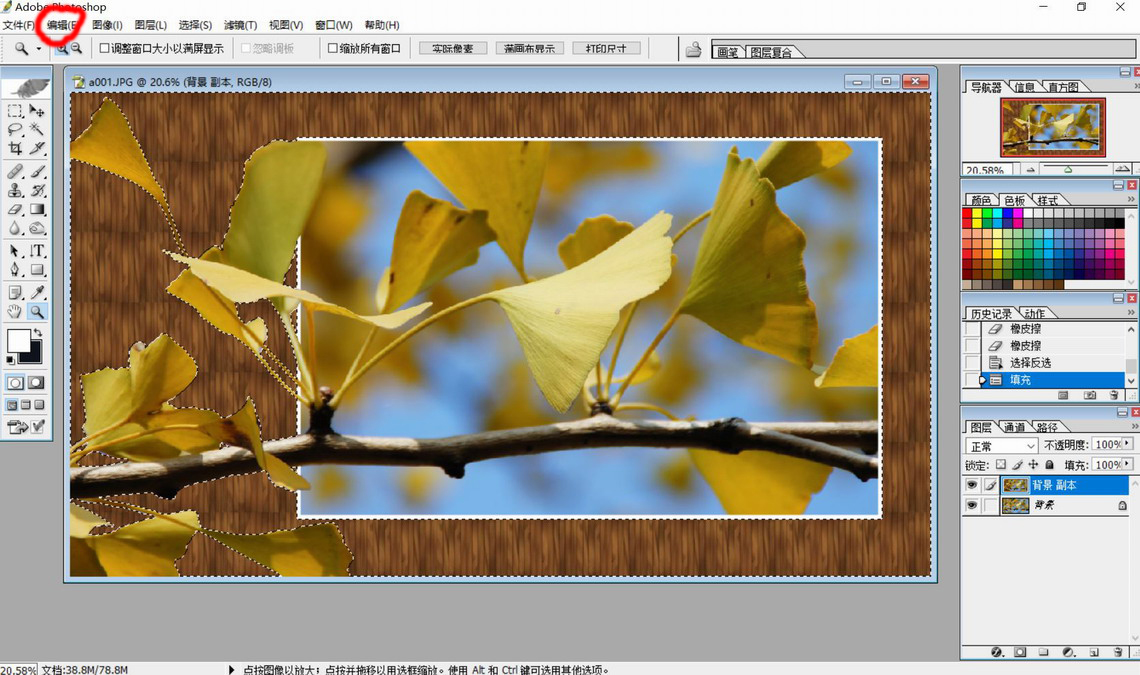Expand the layer opacity (不透明度) slider arrow
Screen dimensions: 1140x675
pyautogui.click(x=1127, y=444)
